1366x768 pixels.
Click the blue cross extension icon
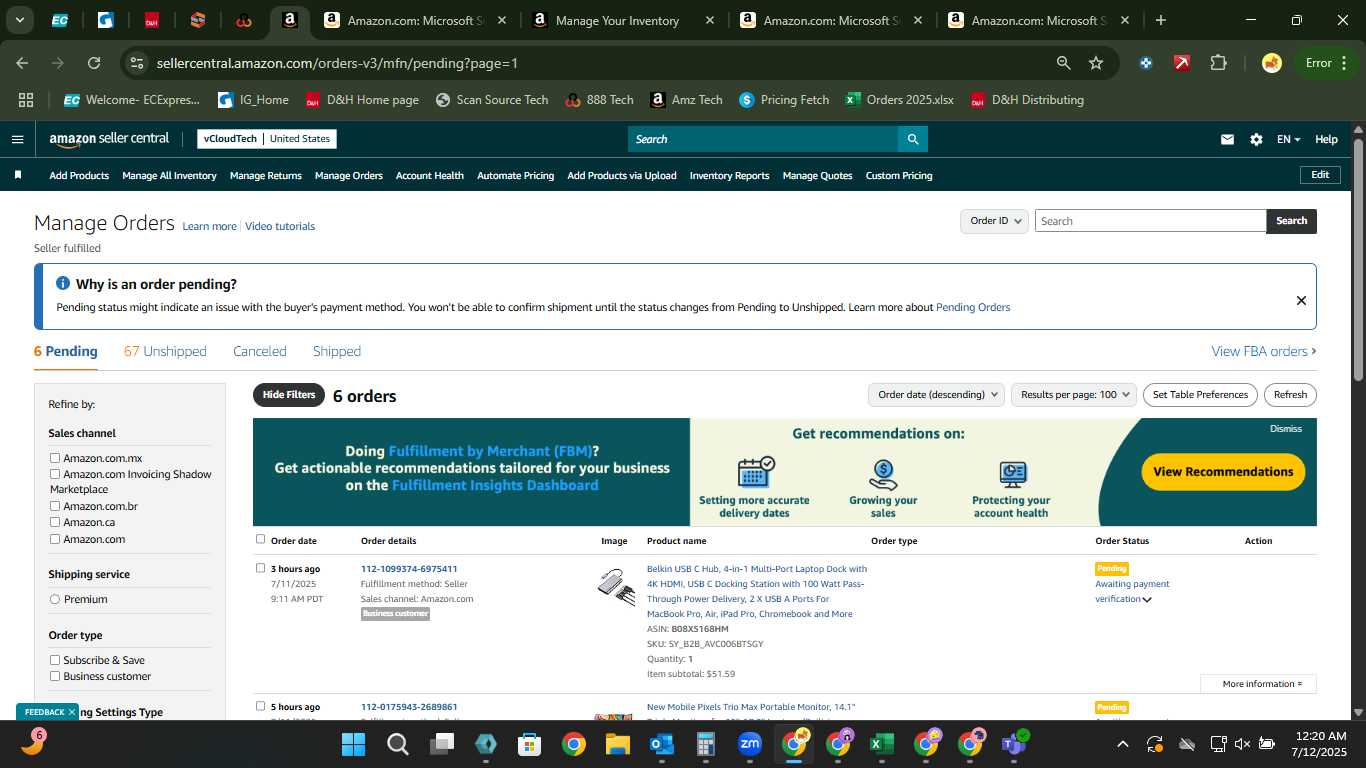tap(1146, 63)
